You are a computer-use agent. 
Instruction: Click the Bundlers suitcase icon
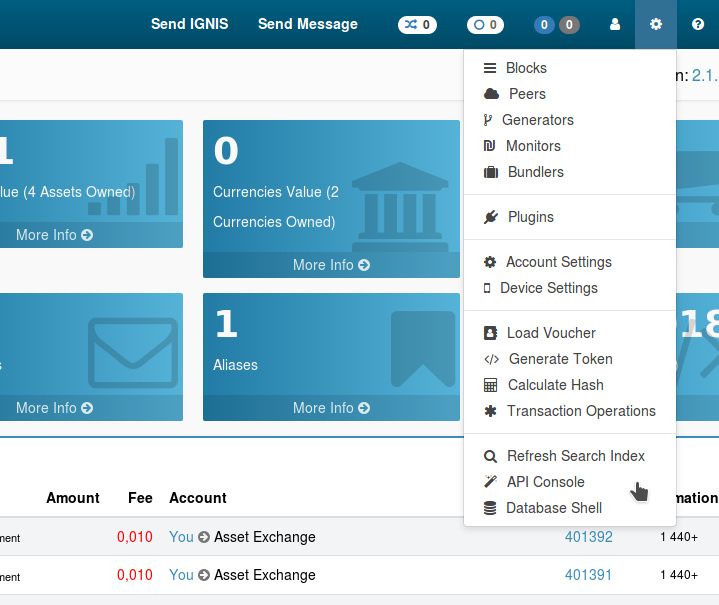pyautogui.click(x=491, y=172)
